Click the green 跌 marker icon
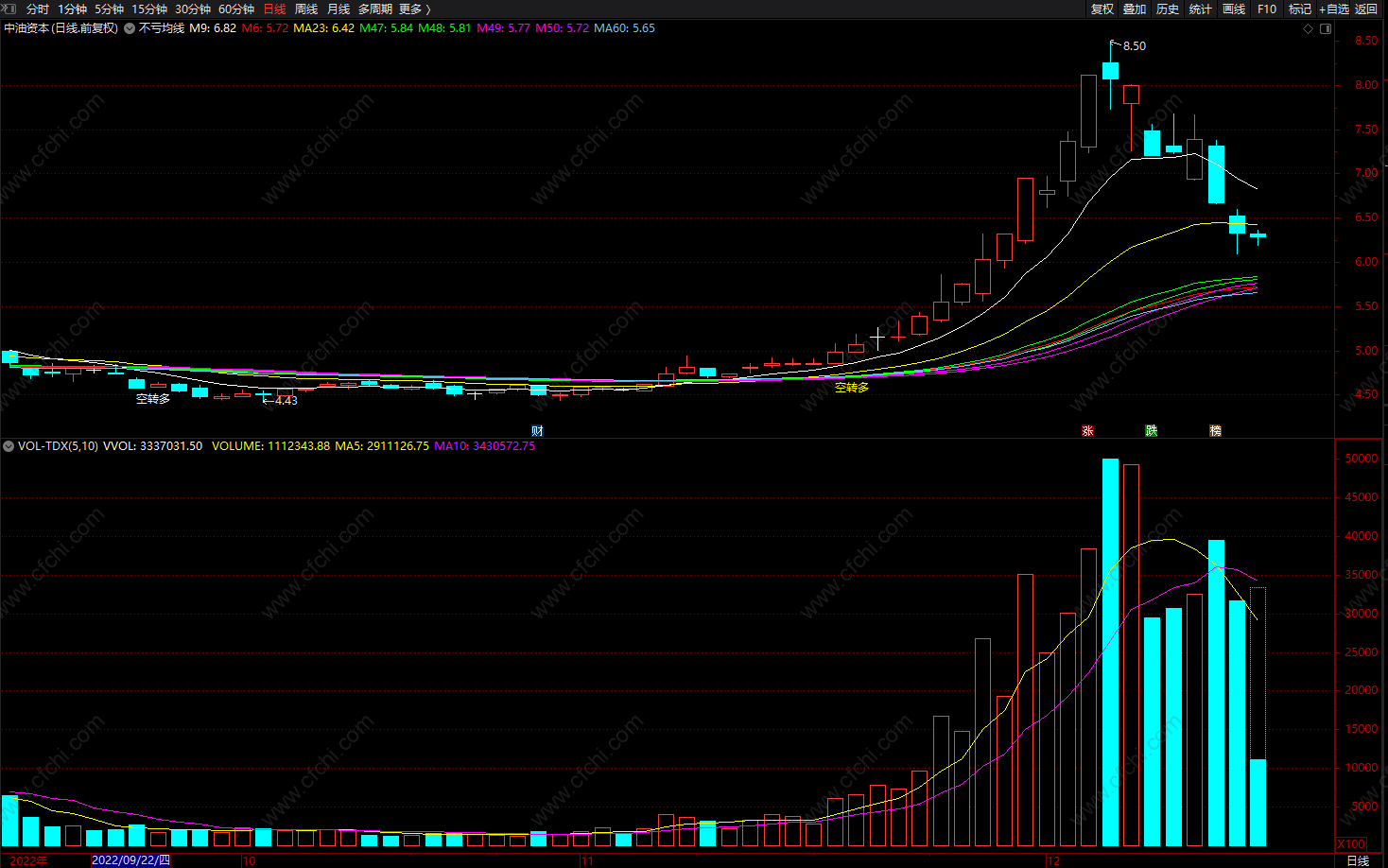 [x=1152, y=431]
